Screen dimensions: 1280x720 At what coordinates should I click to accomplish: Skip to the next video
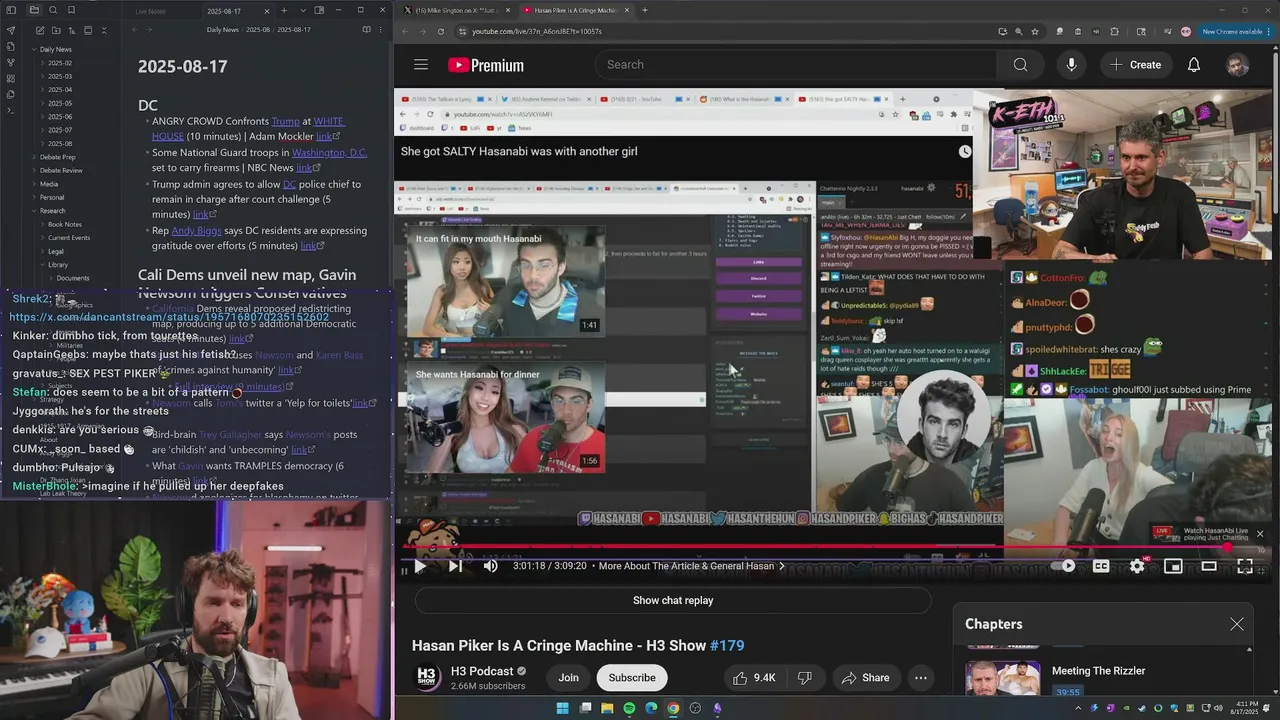(455, 566)
